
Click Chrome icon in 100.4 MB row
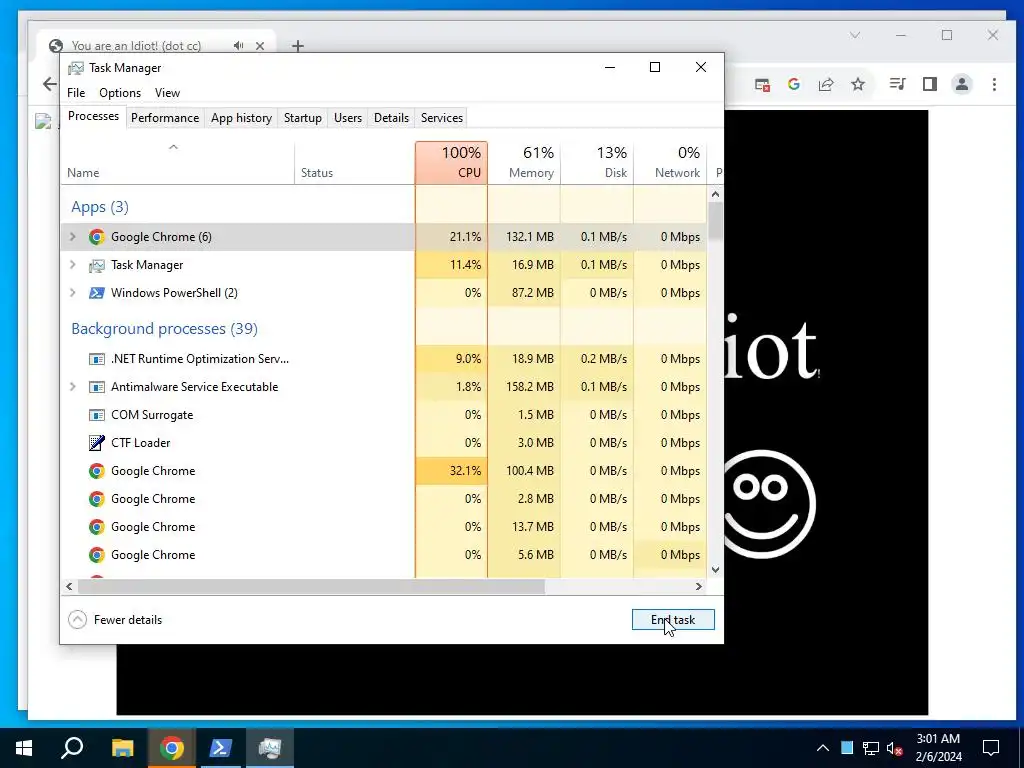[97, 471]
